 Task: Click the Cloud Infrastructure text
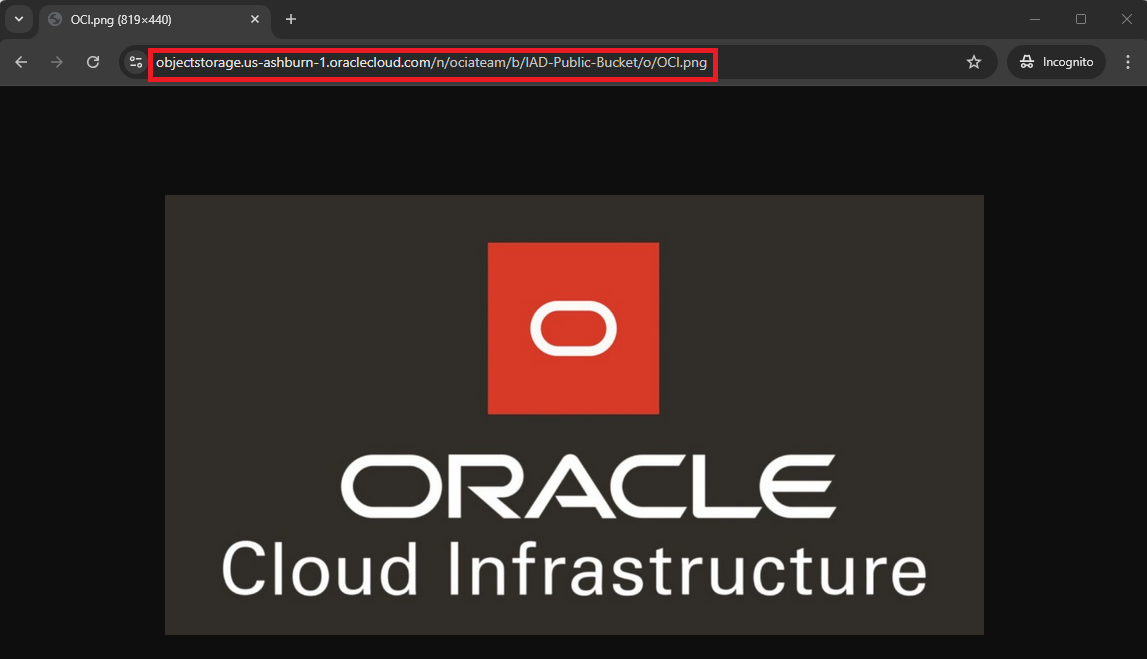coord(574,572)
